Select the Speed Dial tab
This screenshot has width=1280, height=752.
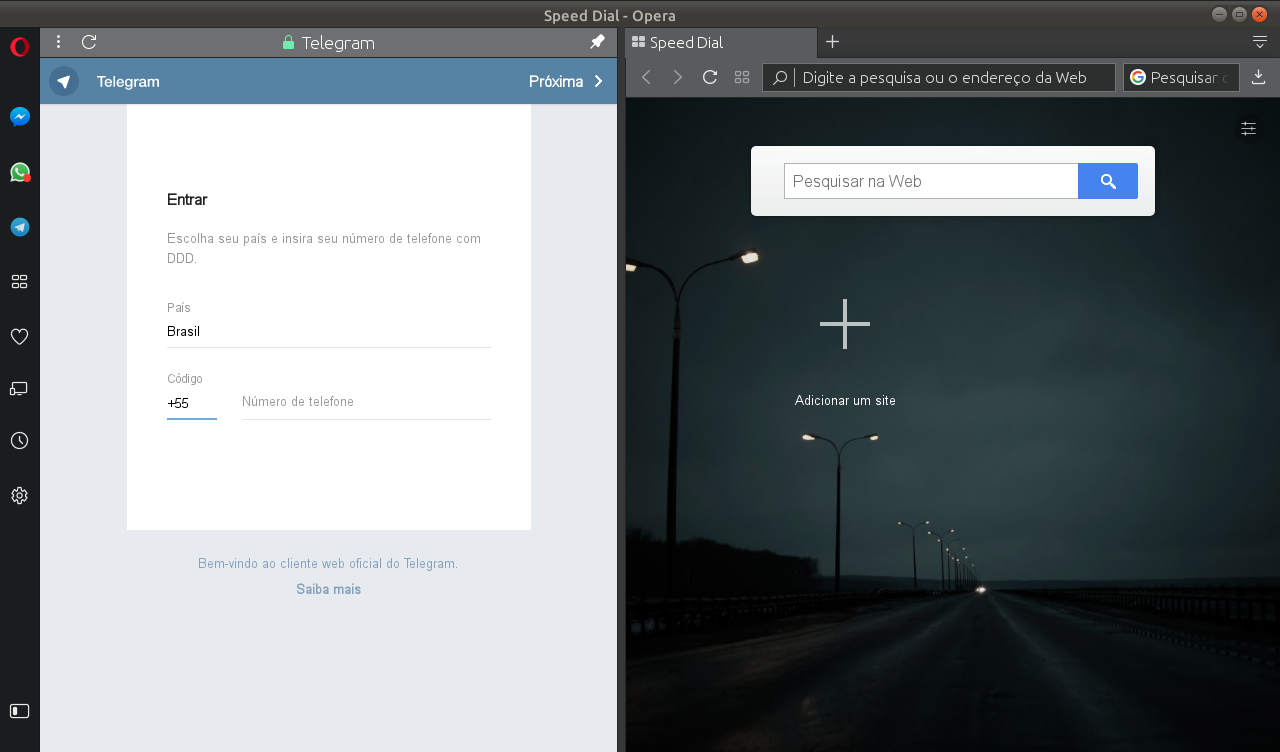[722, 43]
